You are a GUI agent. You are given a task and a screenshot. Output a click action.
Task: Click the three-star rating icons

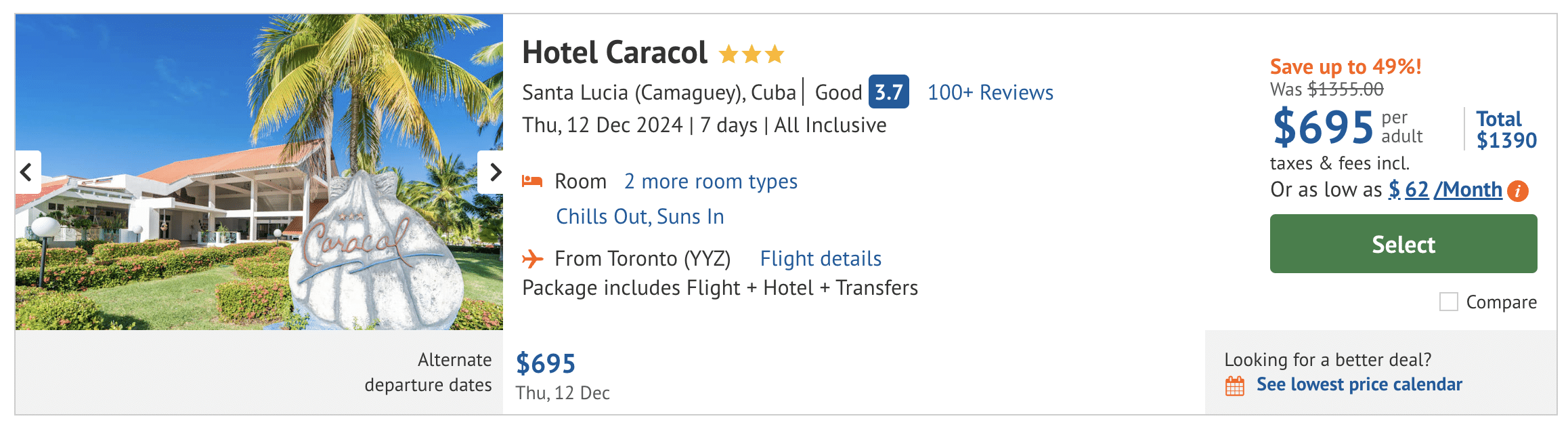[751, 54]
